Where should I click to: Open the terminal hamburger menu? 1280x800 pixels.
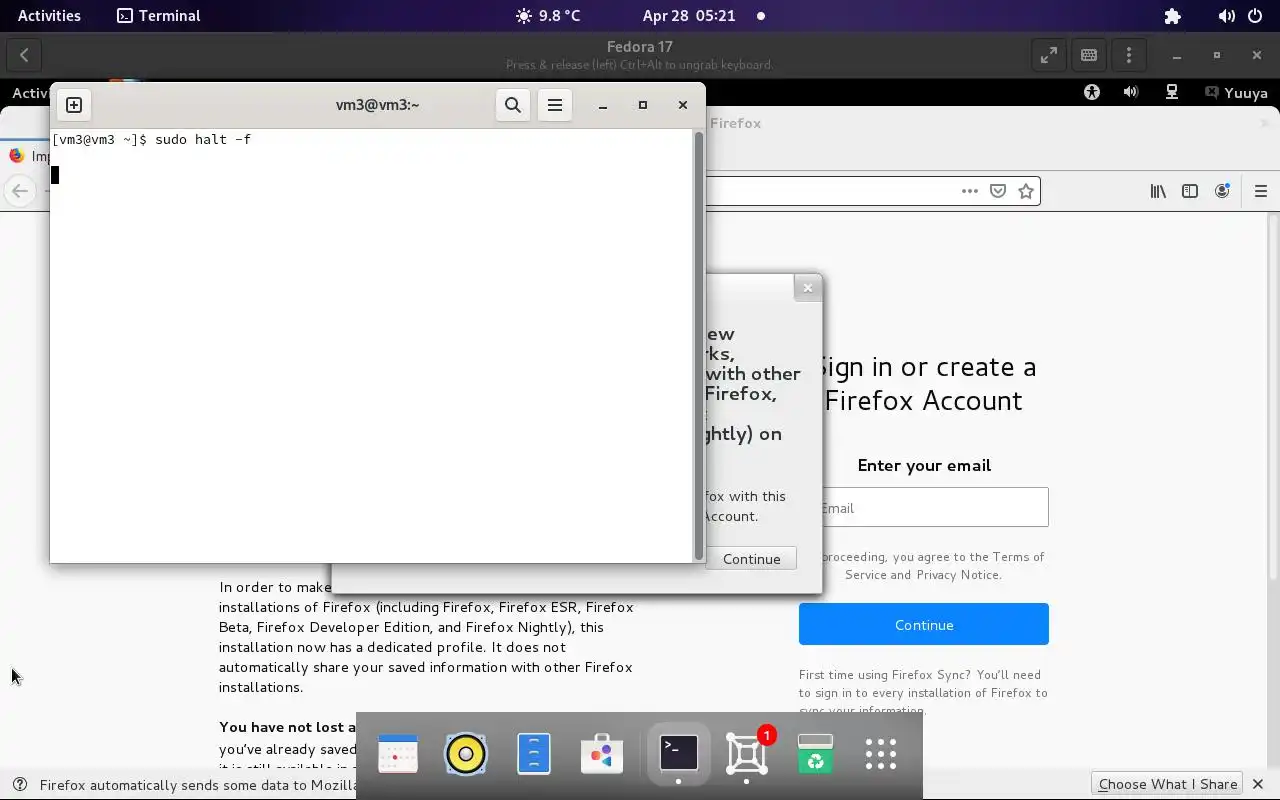click(555, 105)
